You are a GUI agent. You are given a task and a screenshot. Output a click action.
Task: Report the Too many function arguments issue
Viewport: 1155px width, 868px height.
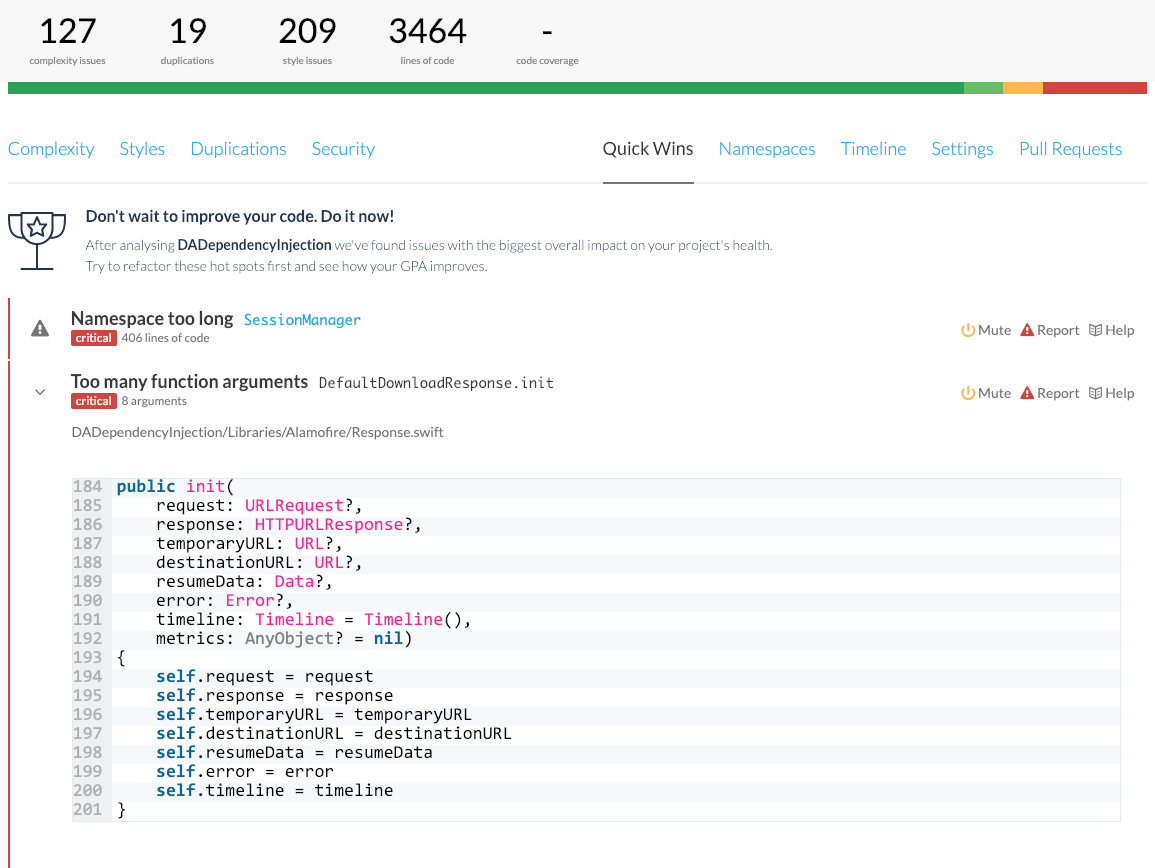click(1049, 393)
